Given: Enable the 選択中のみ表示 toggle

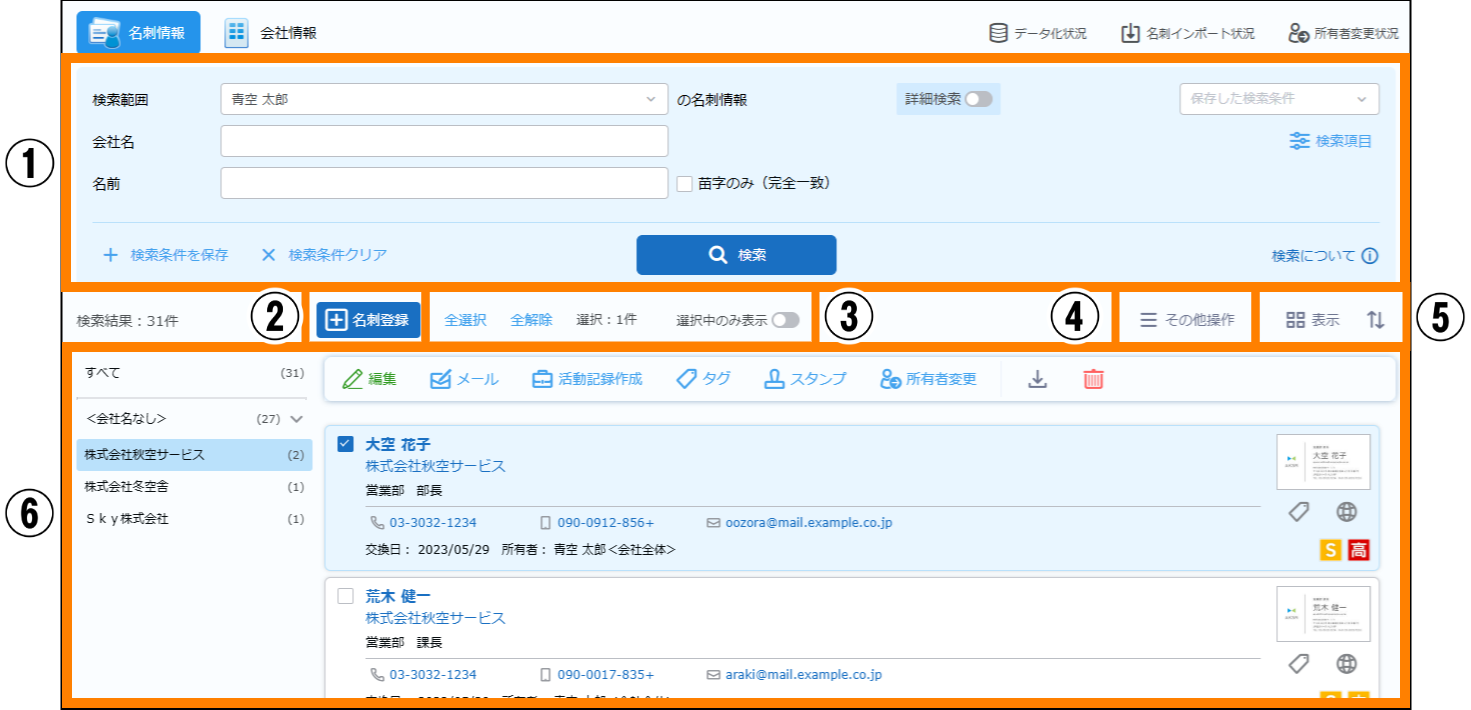Looking at the screenshot, I should 785,320.
